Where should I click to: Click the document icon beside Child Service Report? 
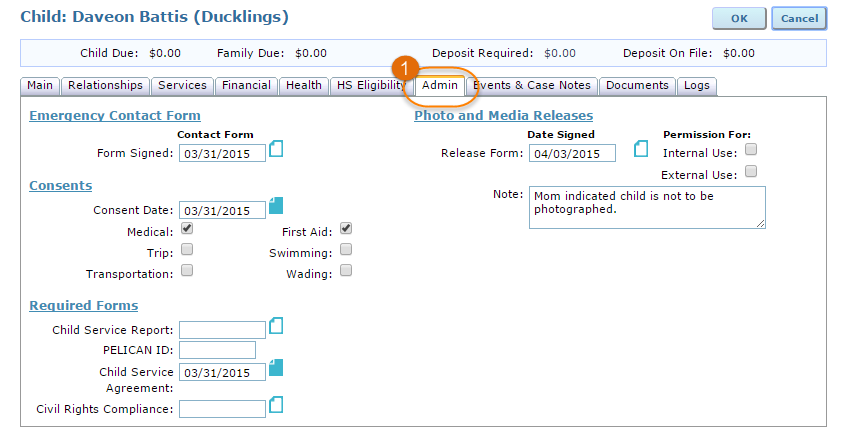click(277, 326)
